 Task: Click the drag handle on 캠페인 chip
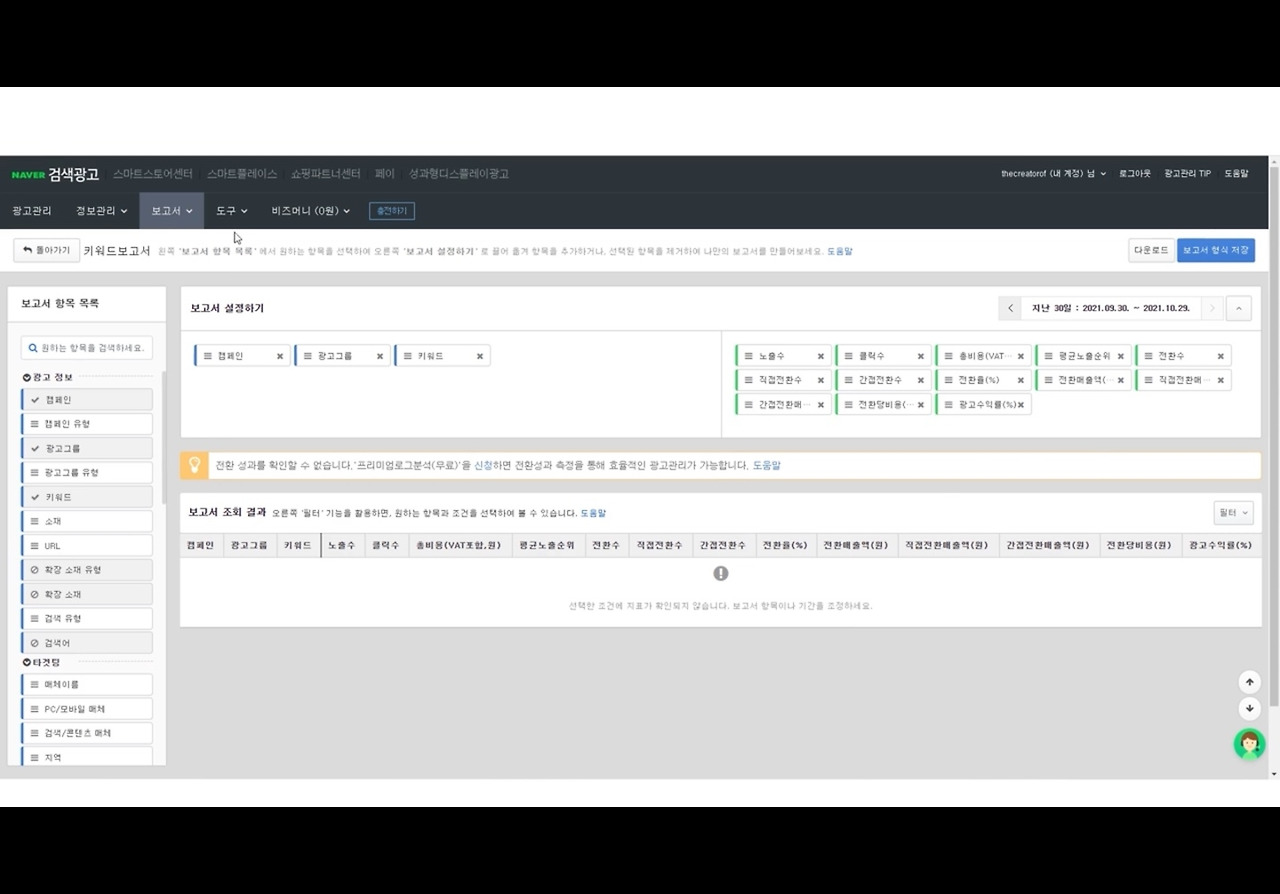pos(207,356)
